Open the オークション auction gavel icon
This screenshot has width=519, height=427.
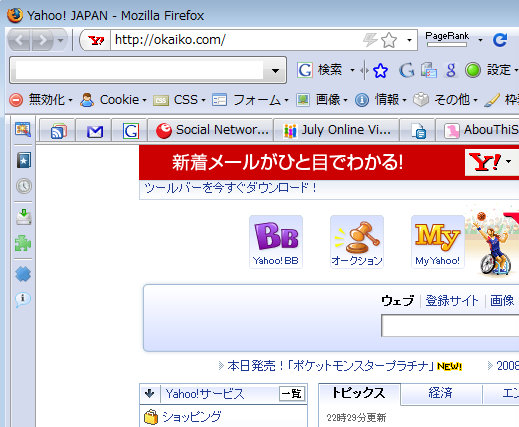[357, 242]
